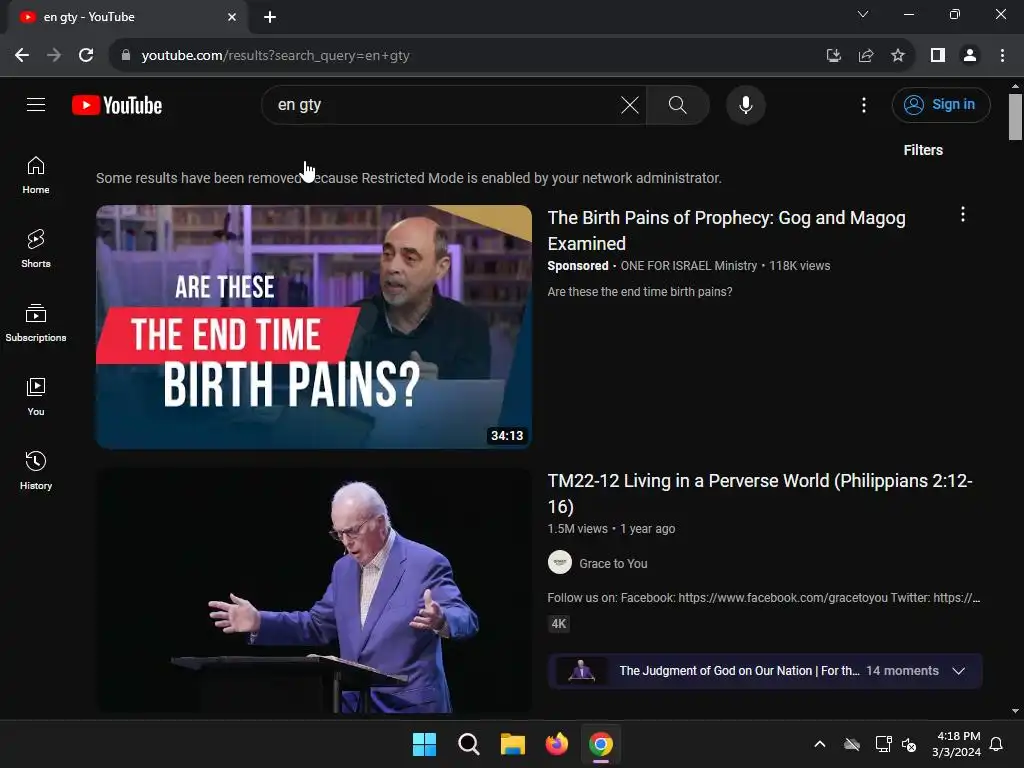Open the End Time Birth Pains thumbnail
The width and height of the screenshot is (1024, 768).
click(313, 327)
